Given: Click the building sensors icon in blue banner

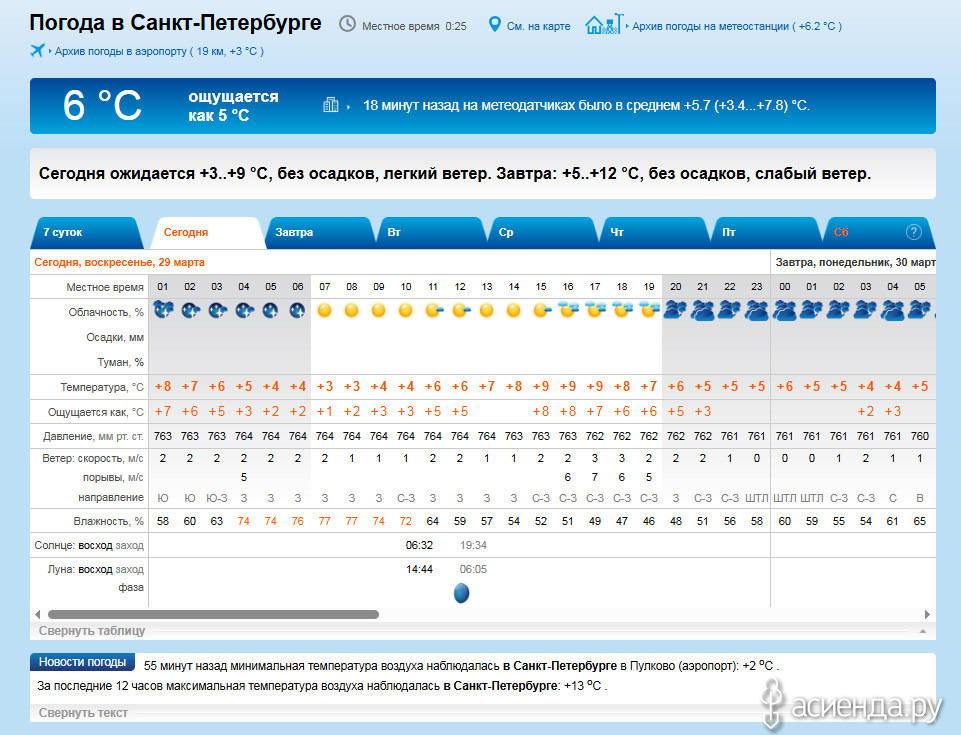Looking at the screenshot, I should pyautogui.click(x=331, y=105).
